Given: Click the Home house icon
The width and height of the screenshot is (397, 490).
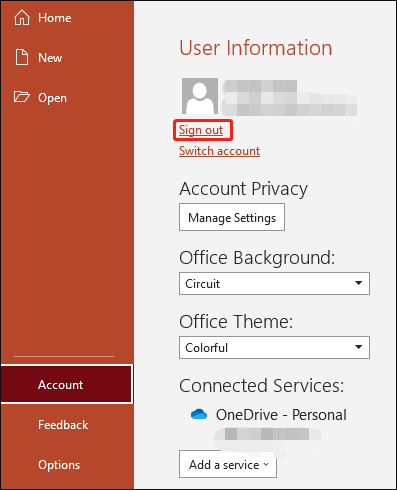Looking at the screenshot, I should point(22,17).
